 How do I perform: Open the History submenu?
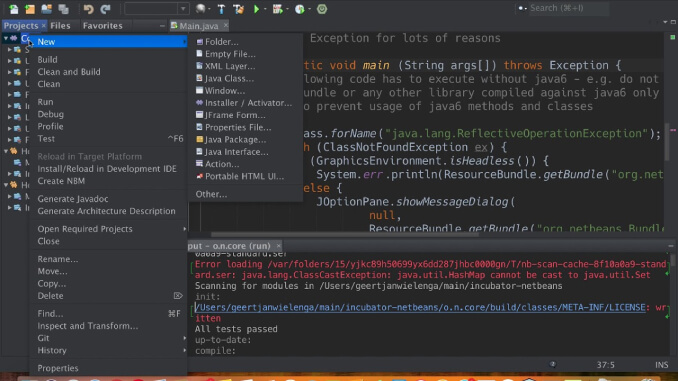point(108,350)
